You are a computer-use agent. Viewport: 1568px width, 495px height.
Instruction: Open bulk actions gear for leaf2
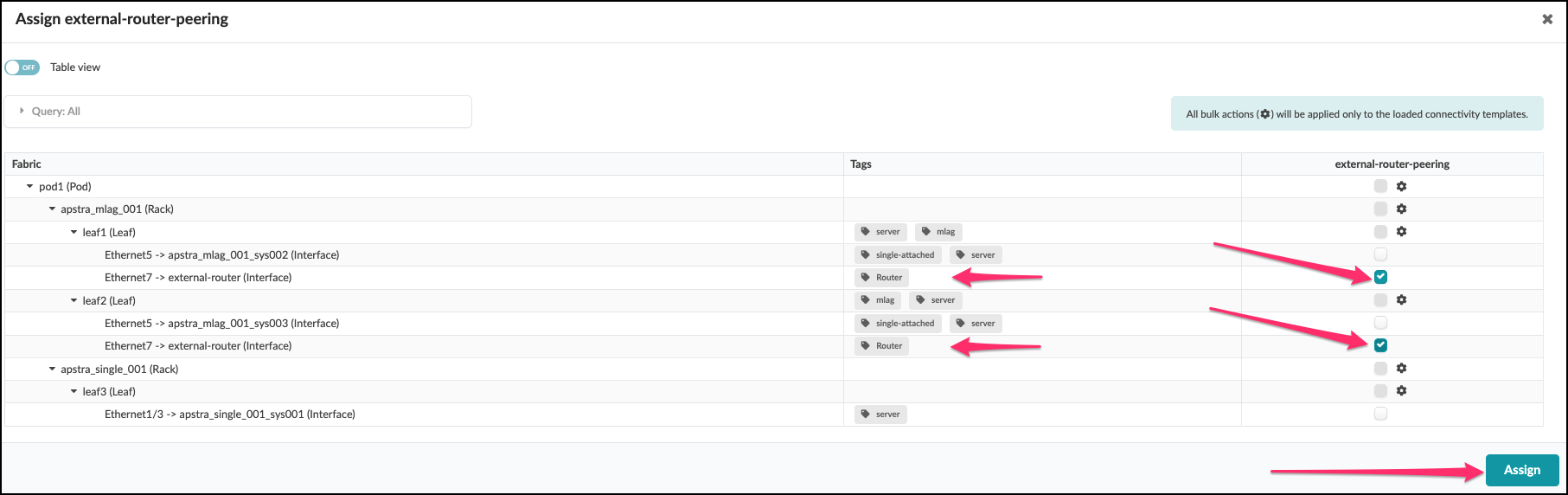[1401, 299]
